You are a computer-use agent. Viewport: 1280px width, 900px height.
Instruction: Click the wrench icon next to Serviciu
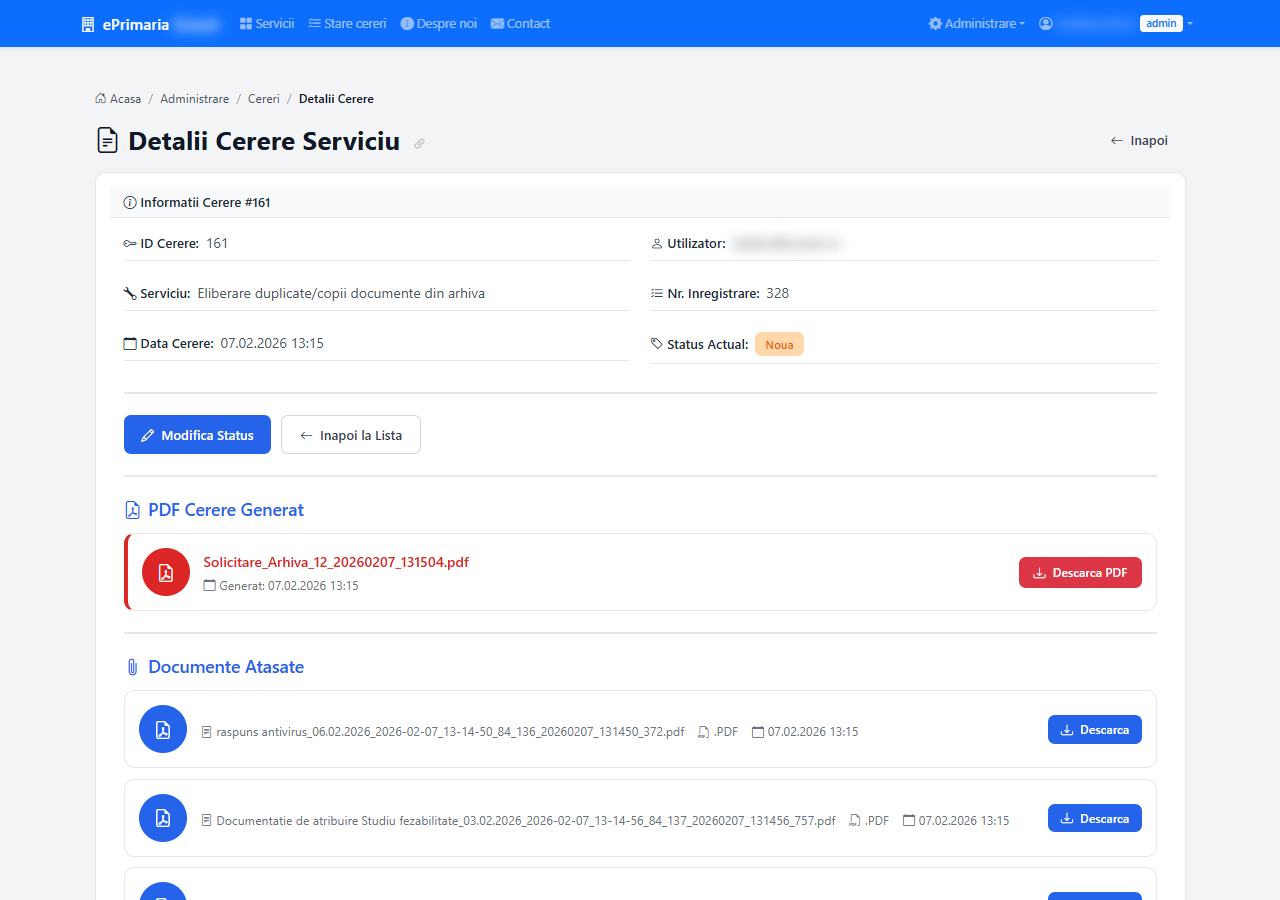[130, 294]
